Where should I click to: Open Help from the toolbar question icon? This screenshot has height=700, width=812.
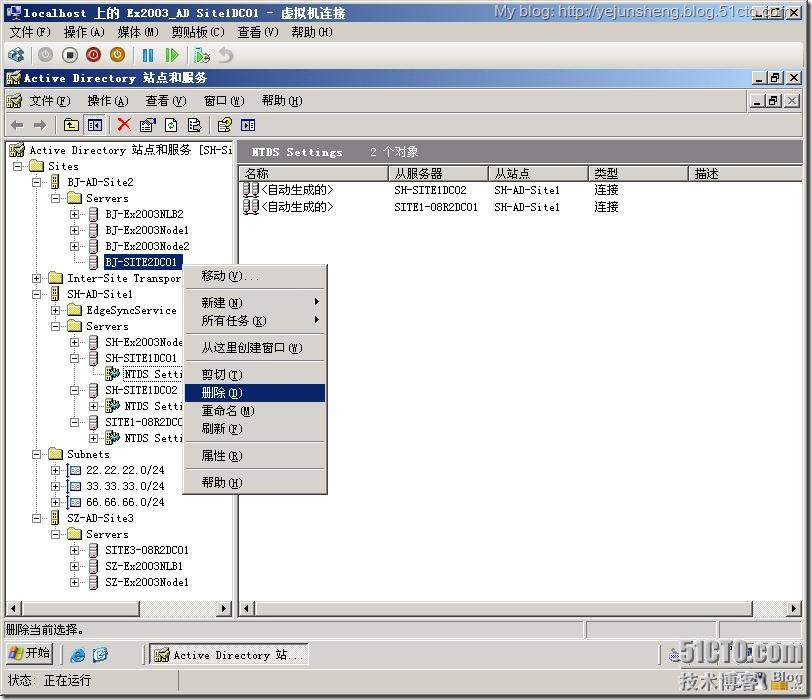[x=224, y=125]
